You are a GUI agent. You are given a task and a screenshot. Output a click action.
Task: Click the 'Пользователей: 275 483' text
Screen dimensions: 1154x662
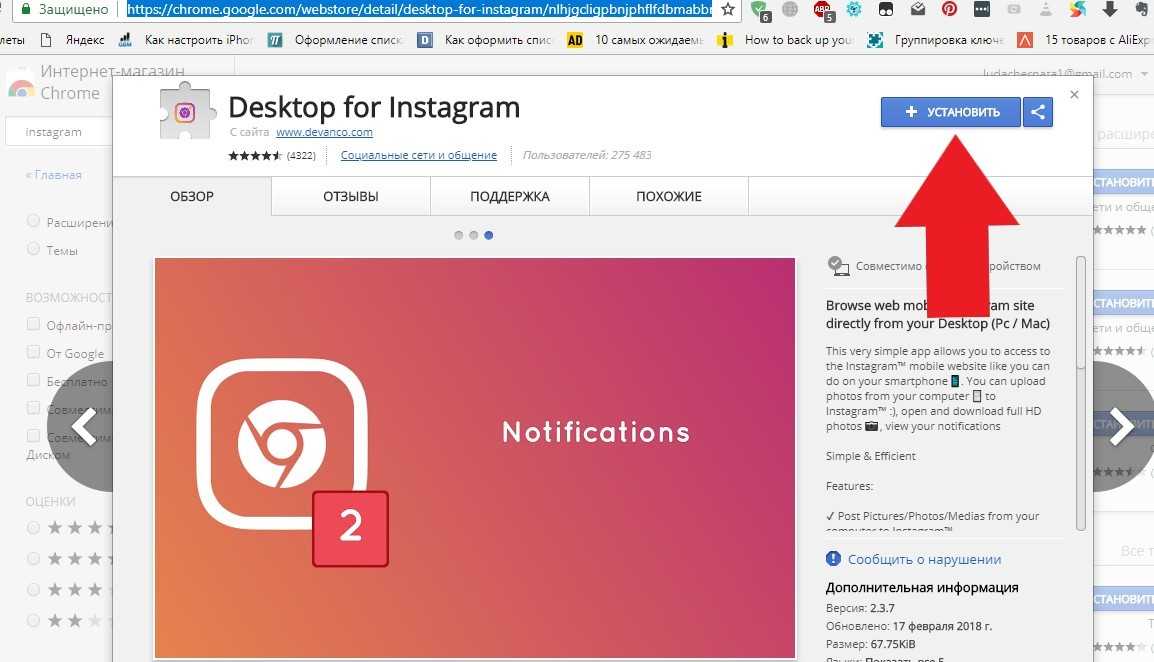point(587,155)
